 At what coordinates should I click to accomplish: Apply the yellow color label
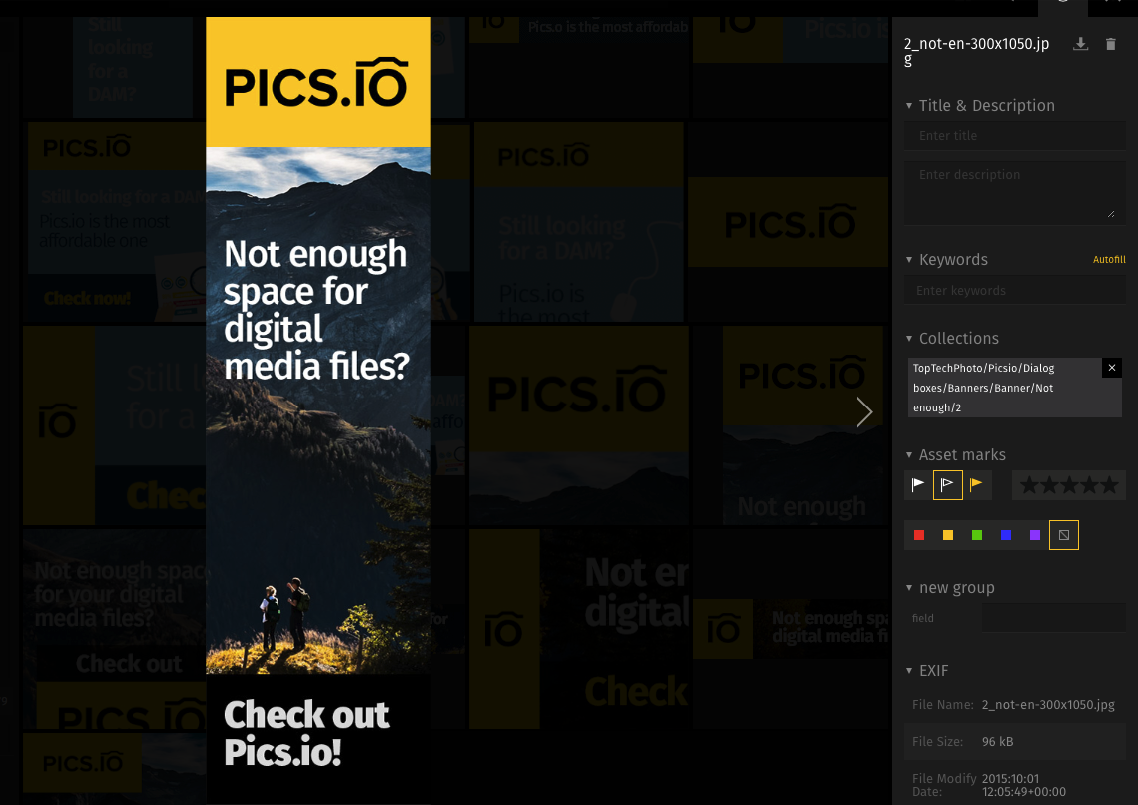tap(948, 535)
